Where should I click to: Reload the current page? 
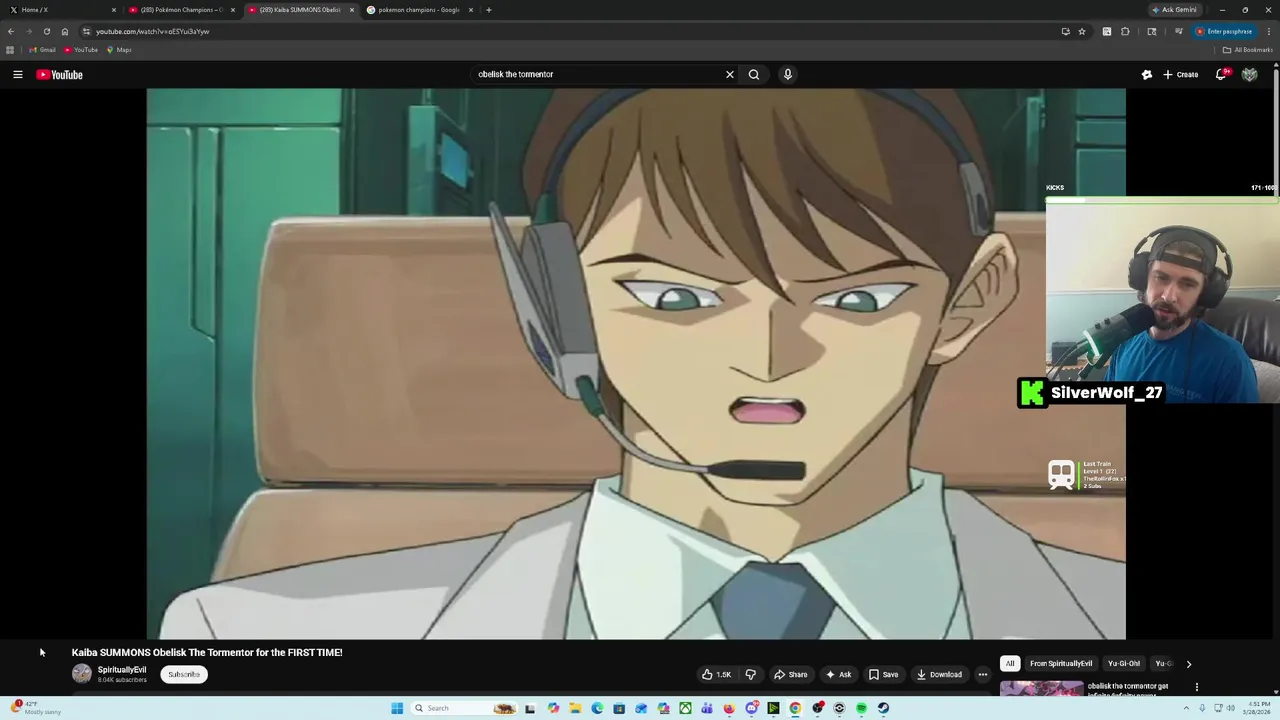pos(46,31)
